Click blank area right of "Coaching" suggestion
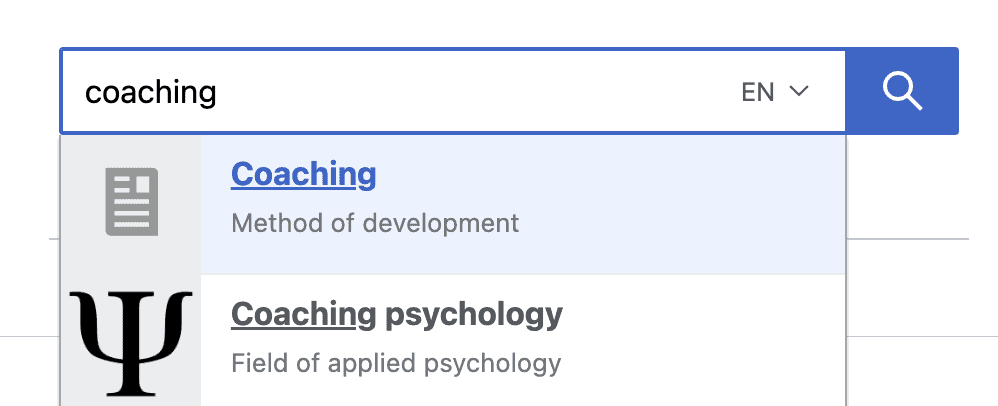The image size is (998, 406). coord(620,175)
